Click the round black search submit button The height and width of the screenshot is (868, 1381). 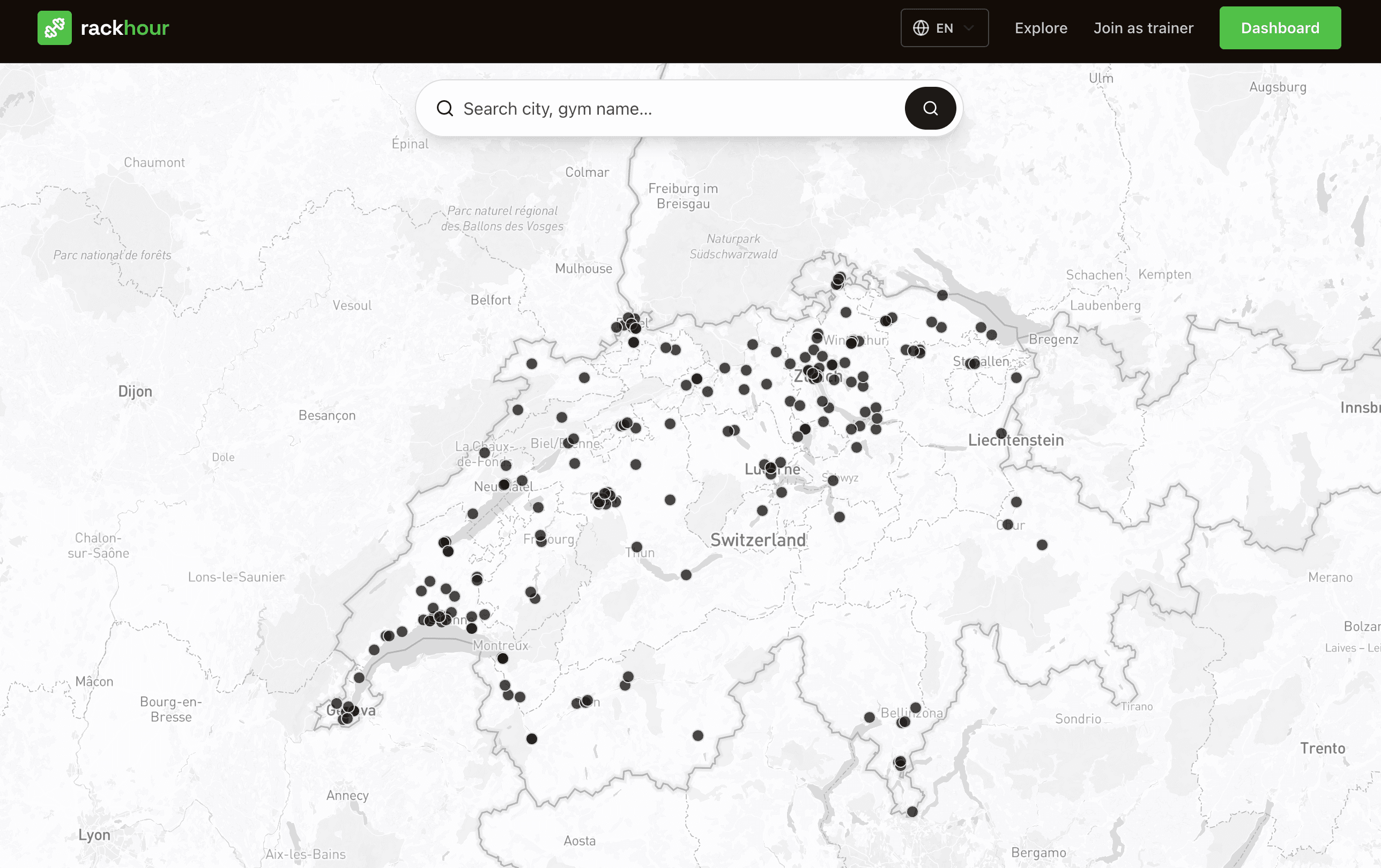(x=930, y=108)
